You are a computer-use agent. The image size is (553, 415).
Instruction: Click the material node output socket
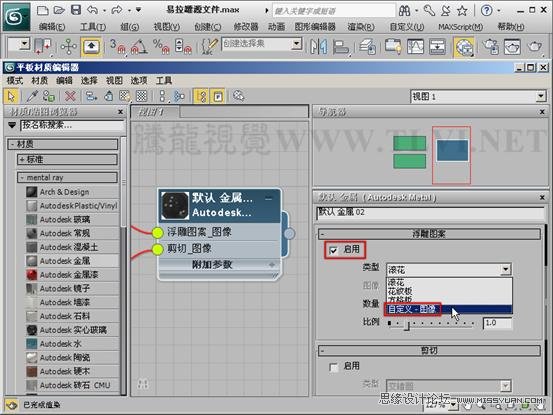289,233
